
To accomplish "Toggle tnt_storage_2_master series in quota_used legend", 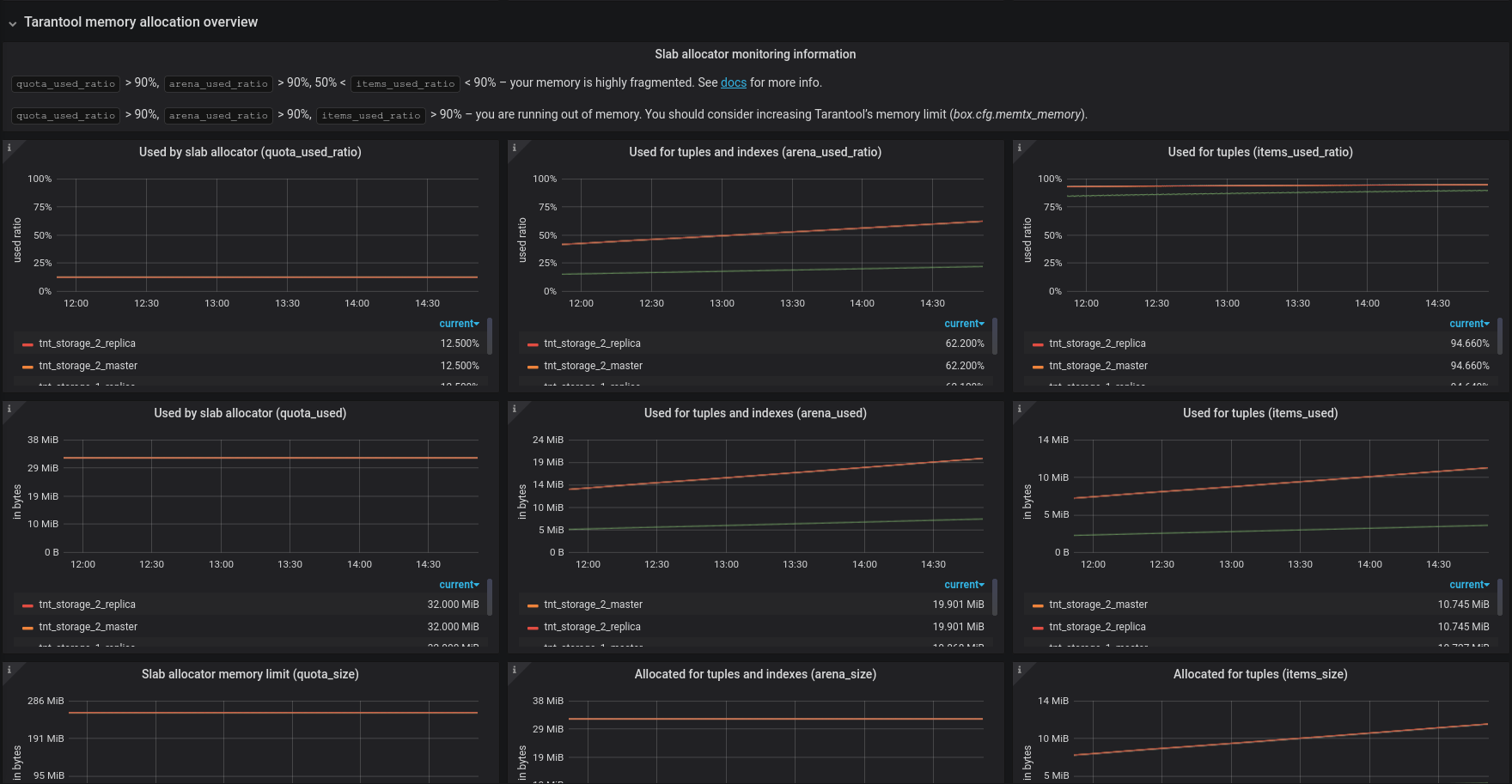I will [88, 627].
